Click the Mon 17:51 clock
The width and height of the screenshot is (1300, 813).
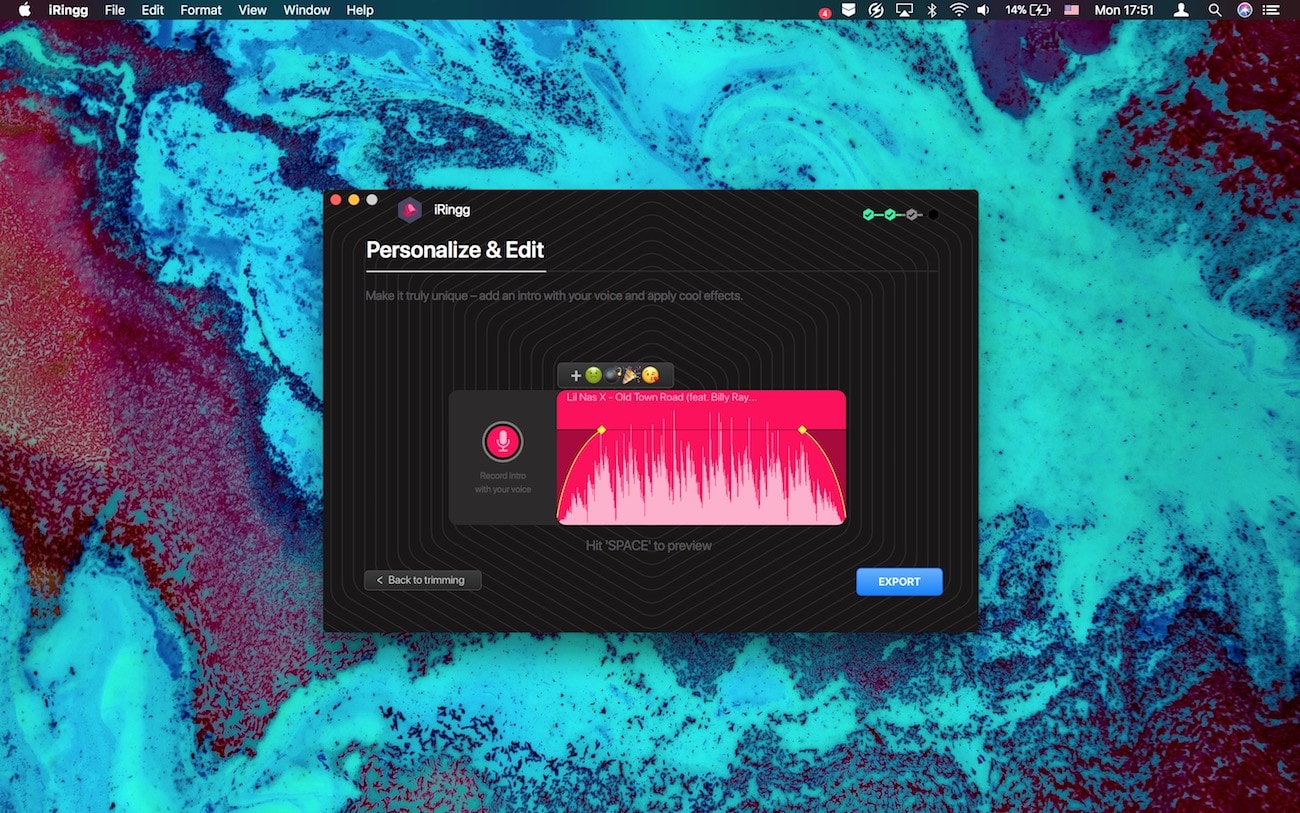pyautogui.click(x=1124, y=10)
